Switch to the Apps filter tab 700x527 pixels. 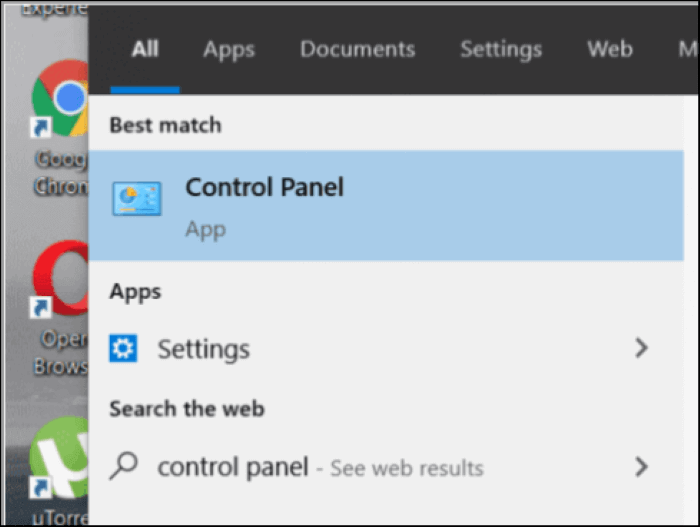229,49
